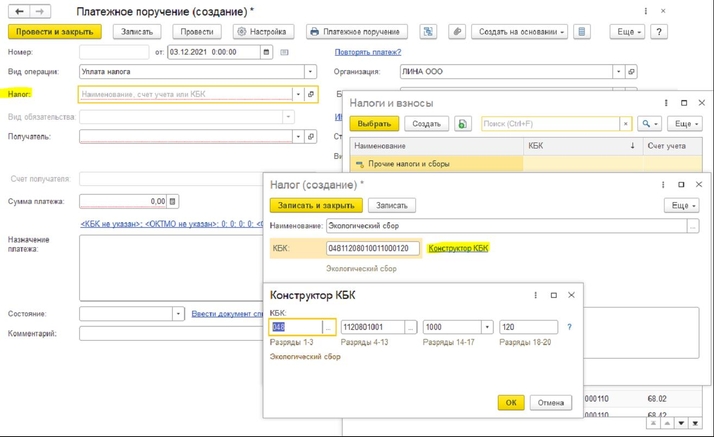Open the Создать на основании menu
The image size is (714, 437).
click(521, 32)
